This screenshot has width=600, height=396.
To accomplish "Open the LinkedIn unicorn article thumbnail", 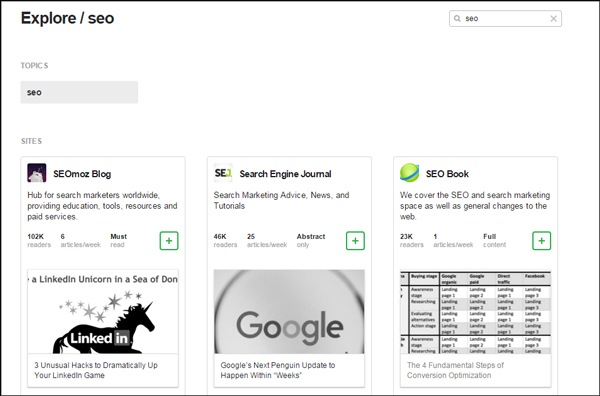I will (103, 311).
